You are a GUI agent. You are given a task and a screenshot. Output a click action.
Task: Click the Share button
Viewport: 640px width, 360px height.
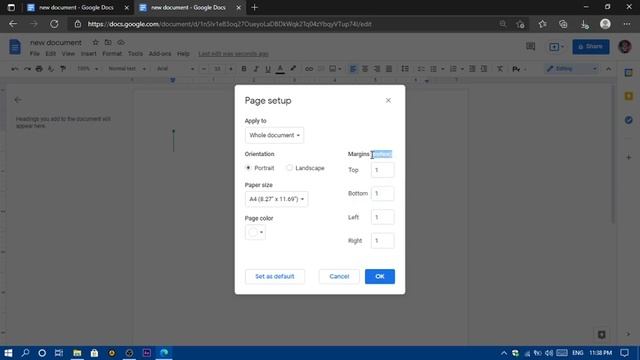click(x=591, y=47)
